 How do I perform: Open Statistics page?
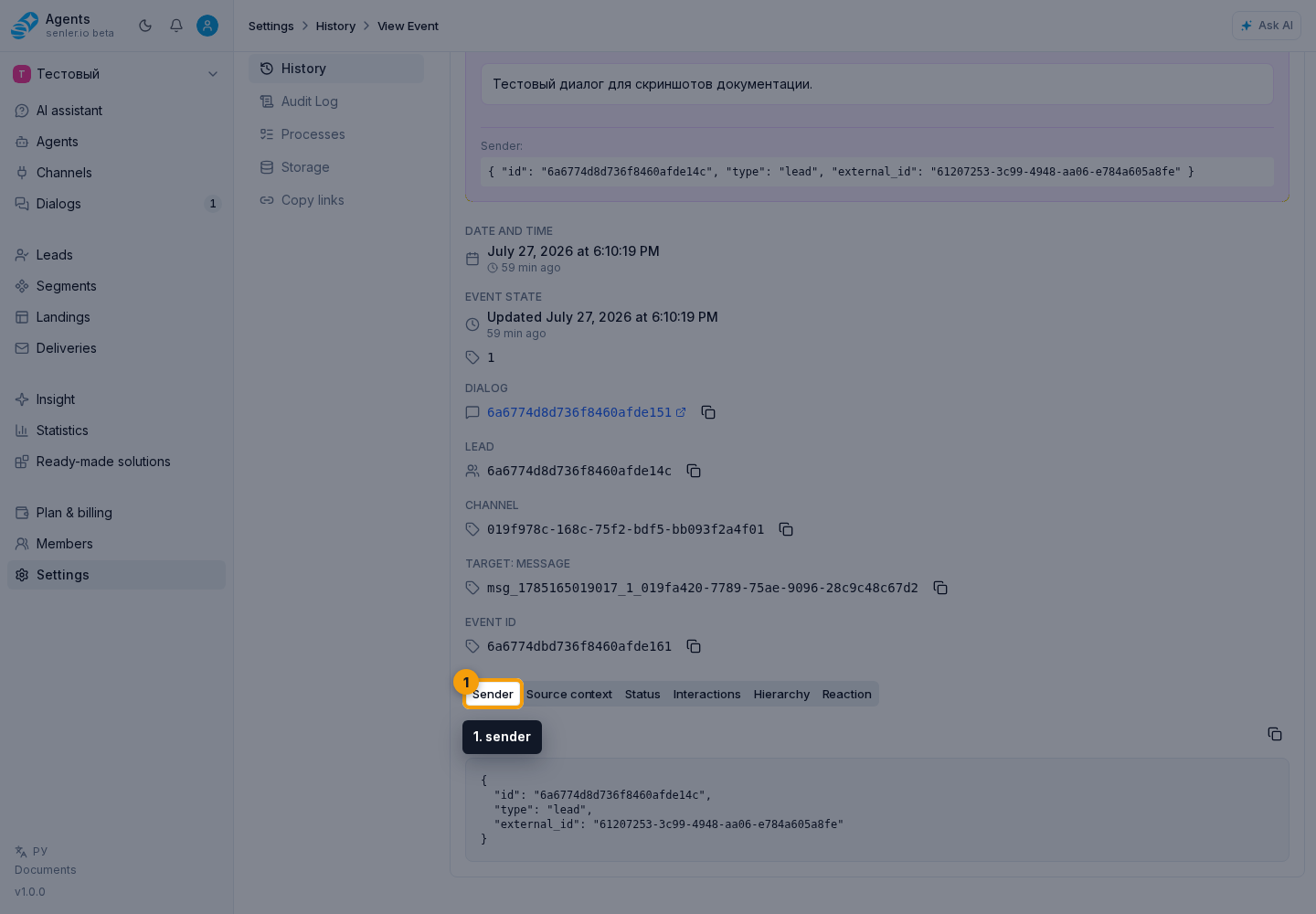116,430
